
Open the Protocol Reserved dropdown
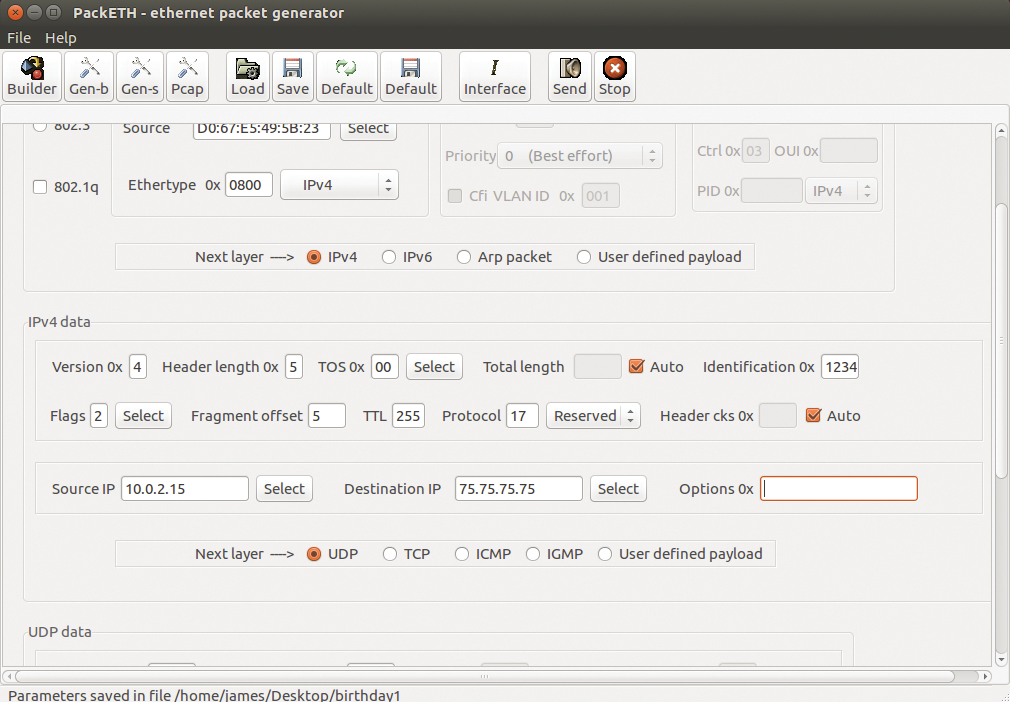[x=593, y=415]
